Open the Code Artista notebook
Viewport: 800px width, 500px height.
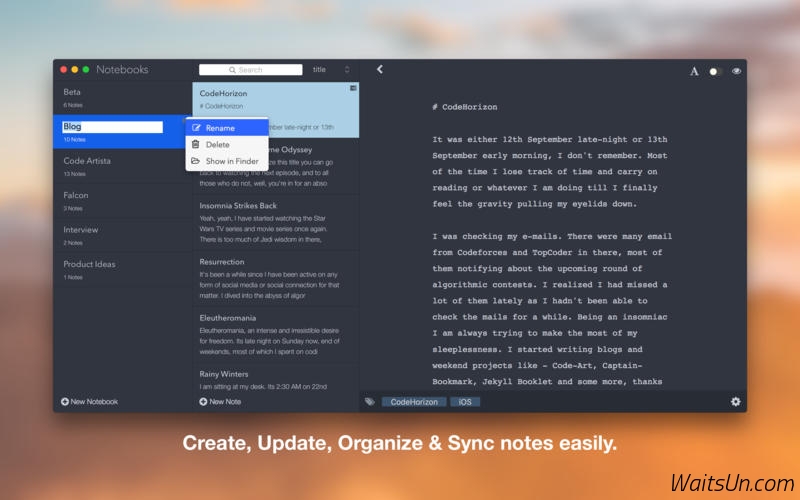coord(122,166)
